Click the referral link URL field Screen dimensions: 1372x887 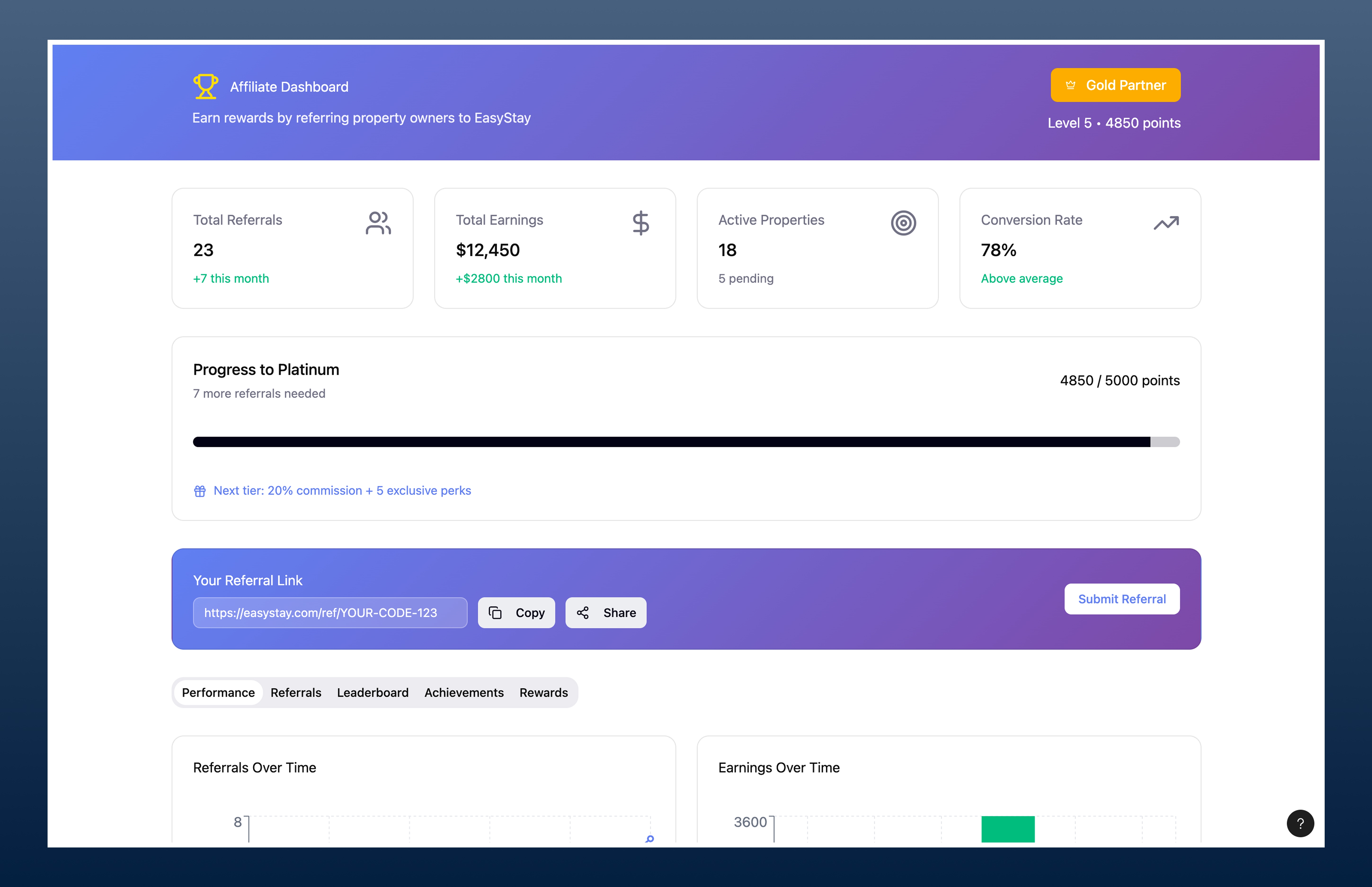pyautogui.click(x=330, y=613)
